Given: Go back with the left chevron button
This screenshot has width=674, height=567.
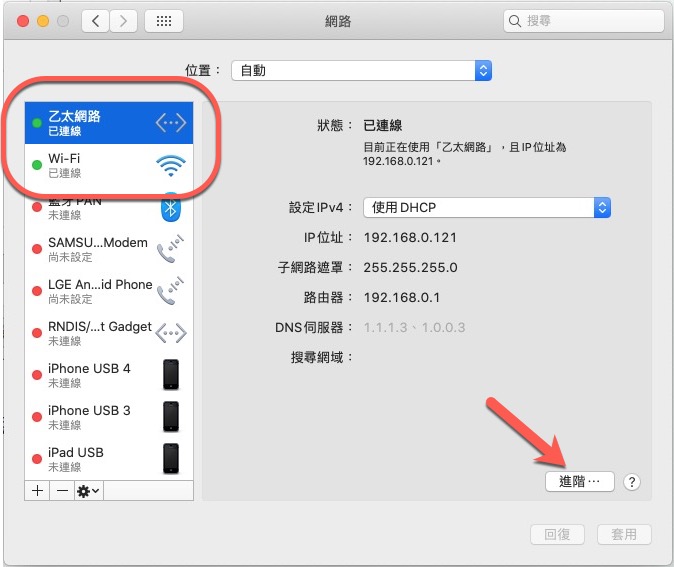Looking at the screenshot, I should [x=95, y=21].
